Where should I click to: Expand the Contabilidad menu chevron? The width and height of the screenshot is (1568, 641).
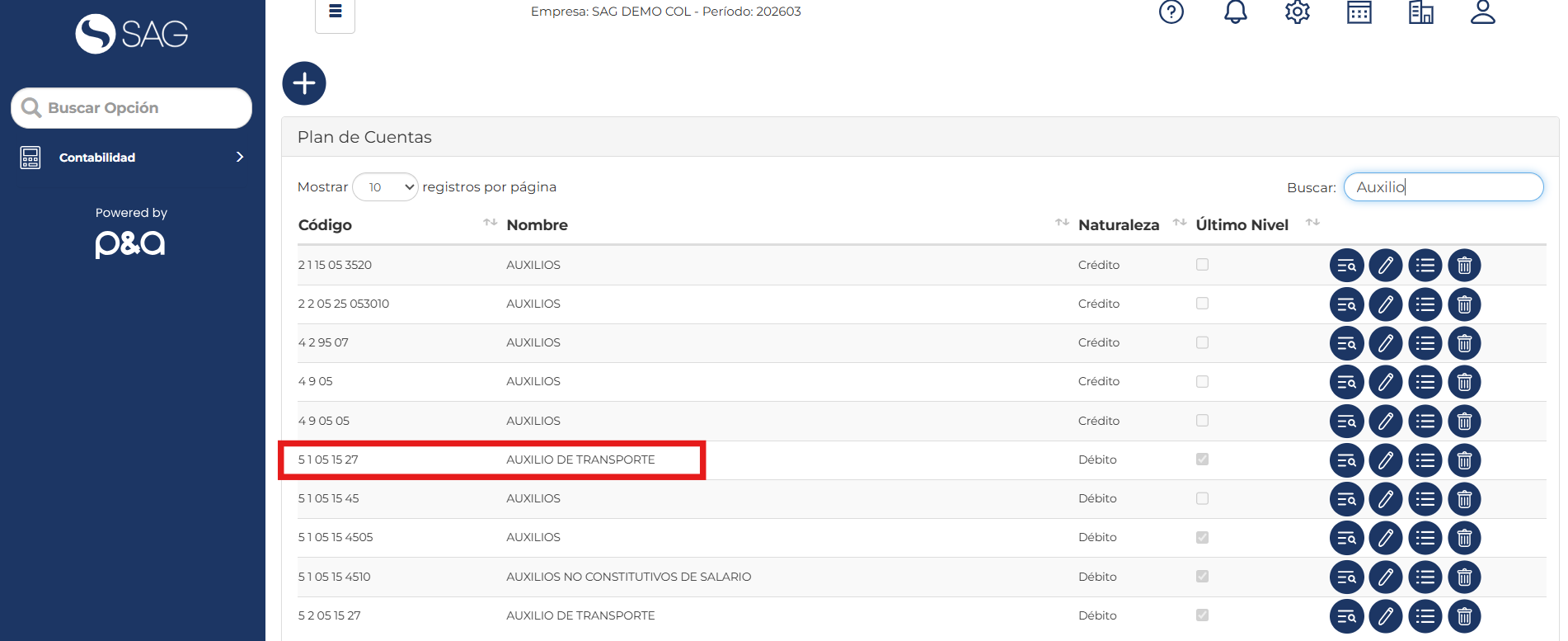pyautogui.click(x=240, y=158)
